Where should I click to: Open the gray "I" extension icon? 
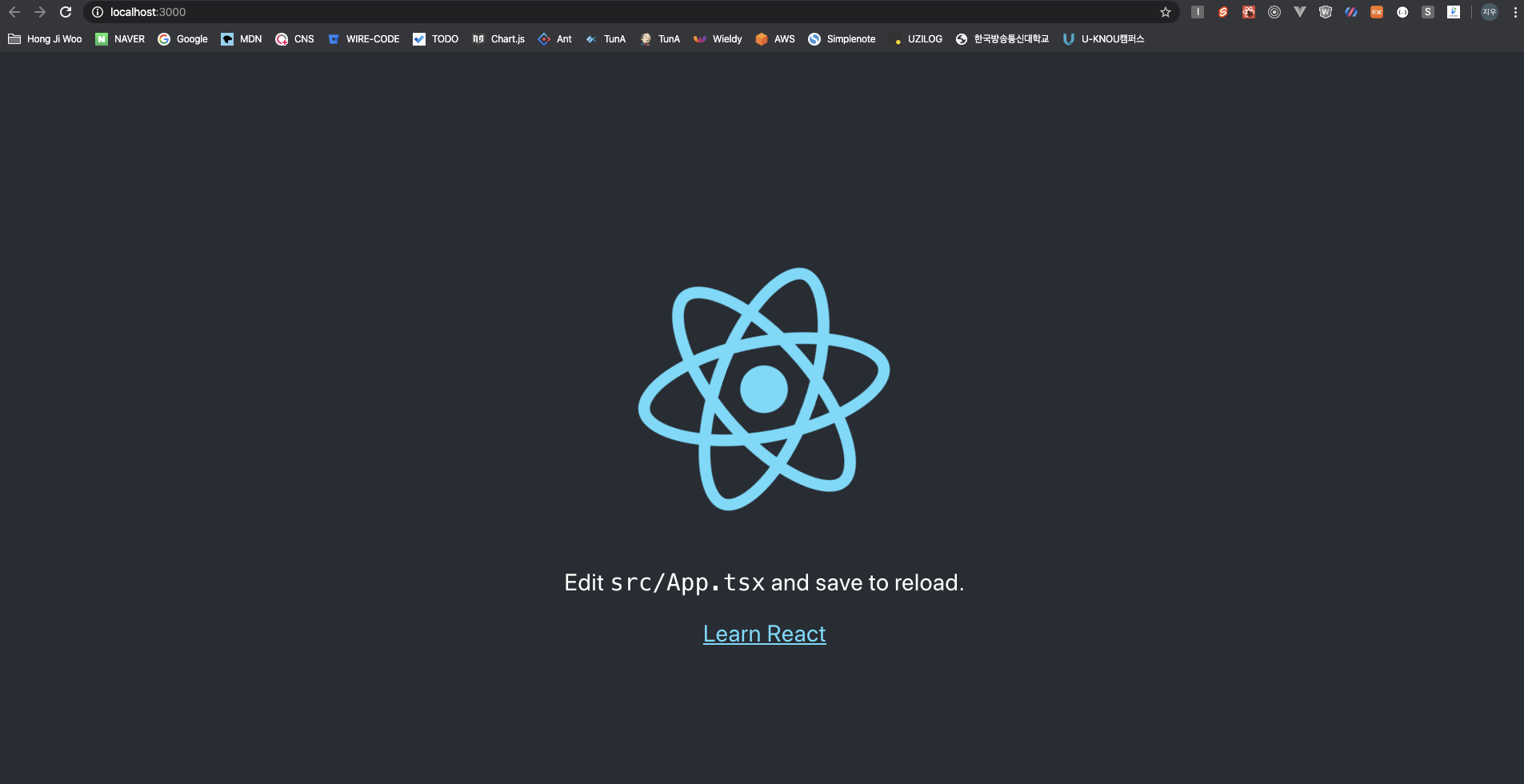[1198, 12]
